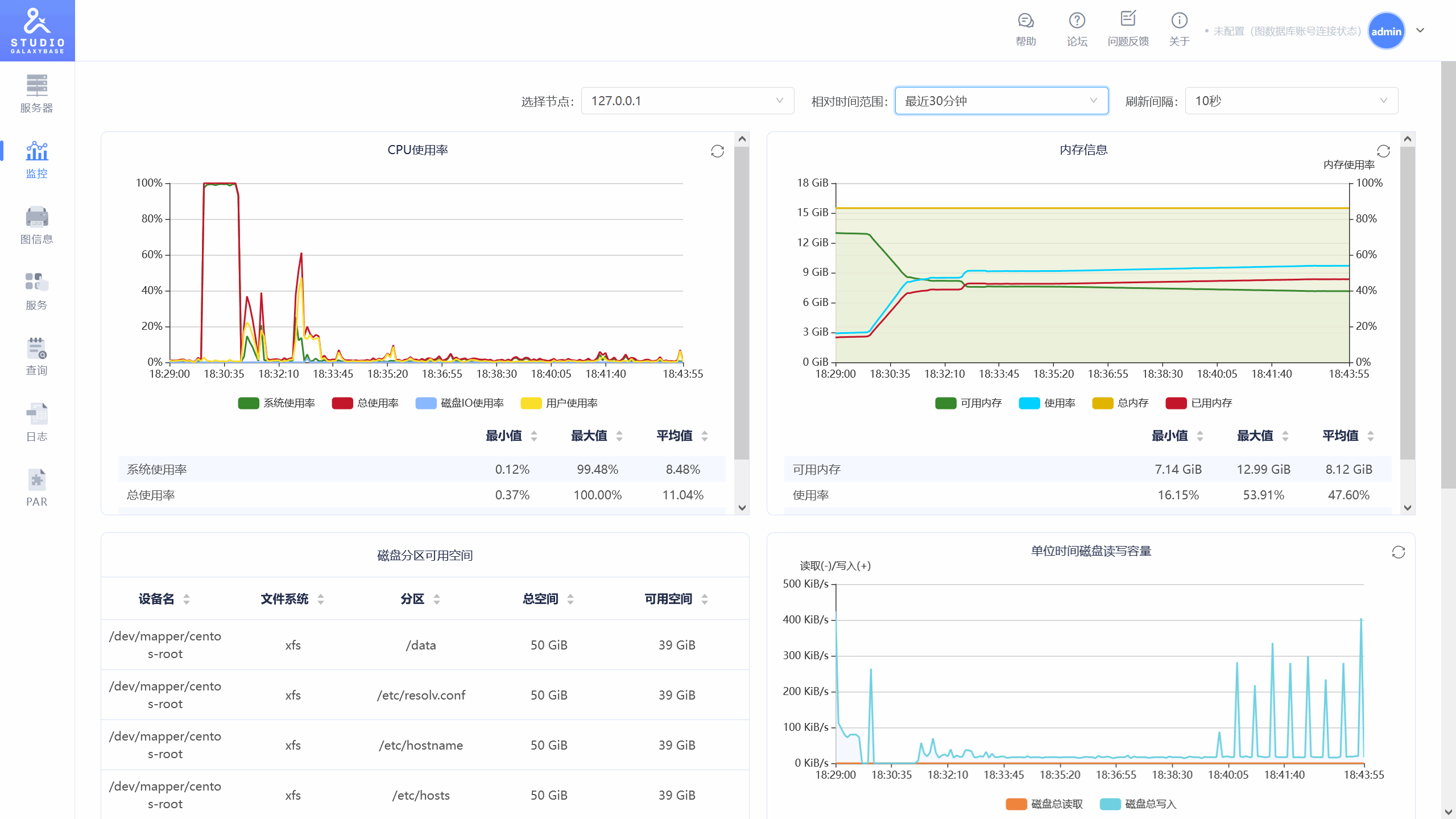Click the CPU panel scrollbar down arrow

pyautogui.click(x=742, y=508)
